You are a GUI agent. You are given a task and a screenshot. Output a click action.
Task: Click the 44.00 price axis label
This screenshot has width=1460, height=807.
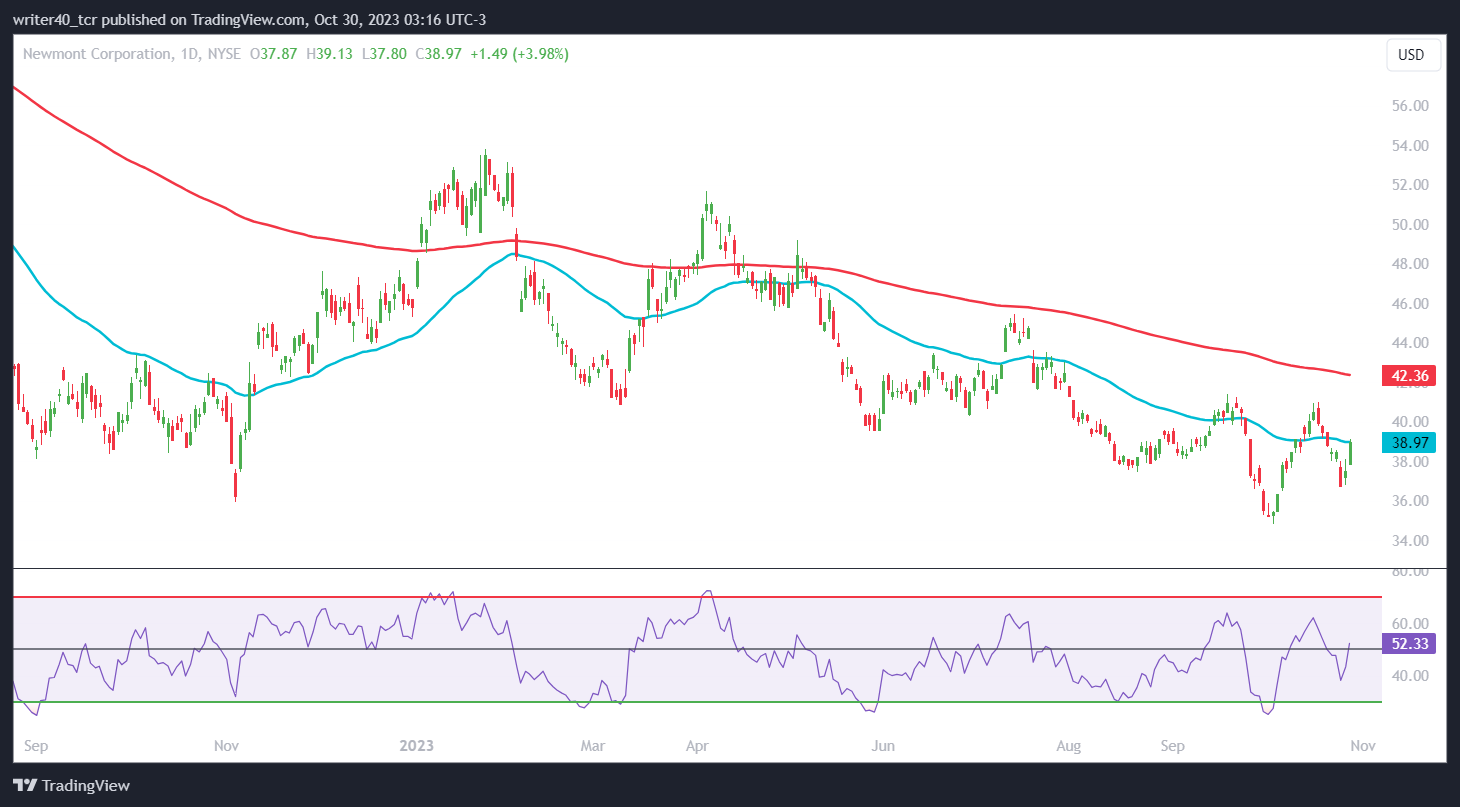coord(1409,343)
